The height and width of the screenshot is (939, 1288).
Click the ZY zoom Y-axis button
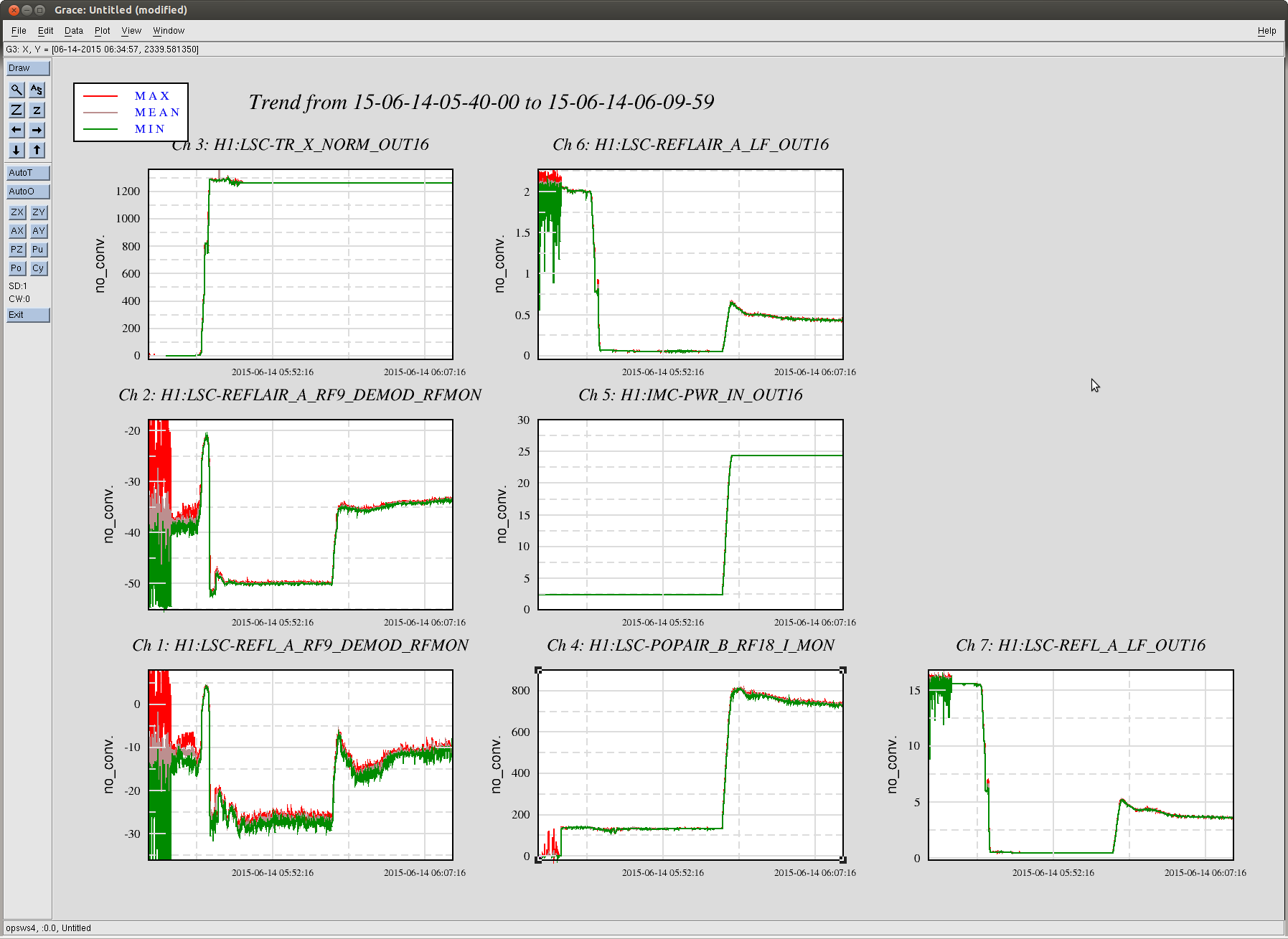[x=38, y=212]
